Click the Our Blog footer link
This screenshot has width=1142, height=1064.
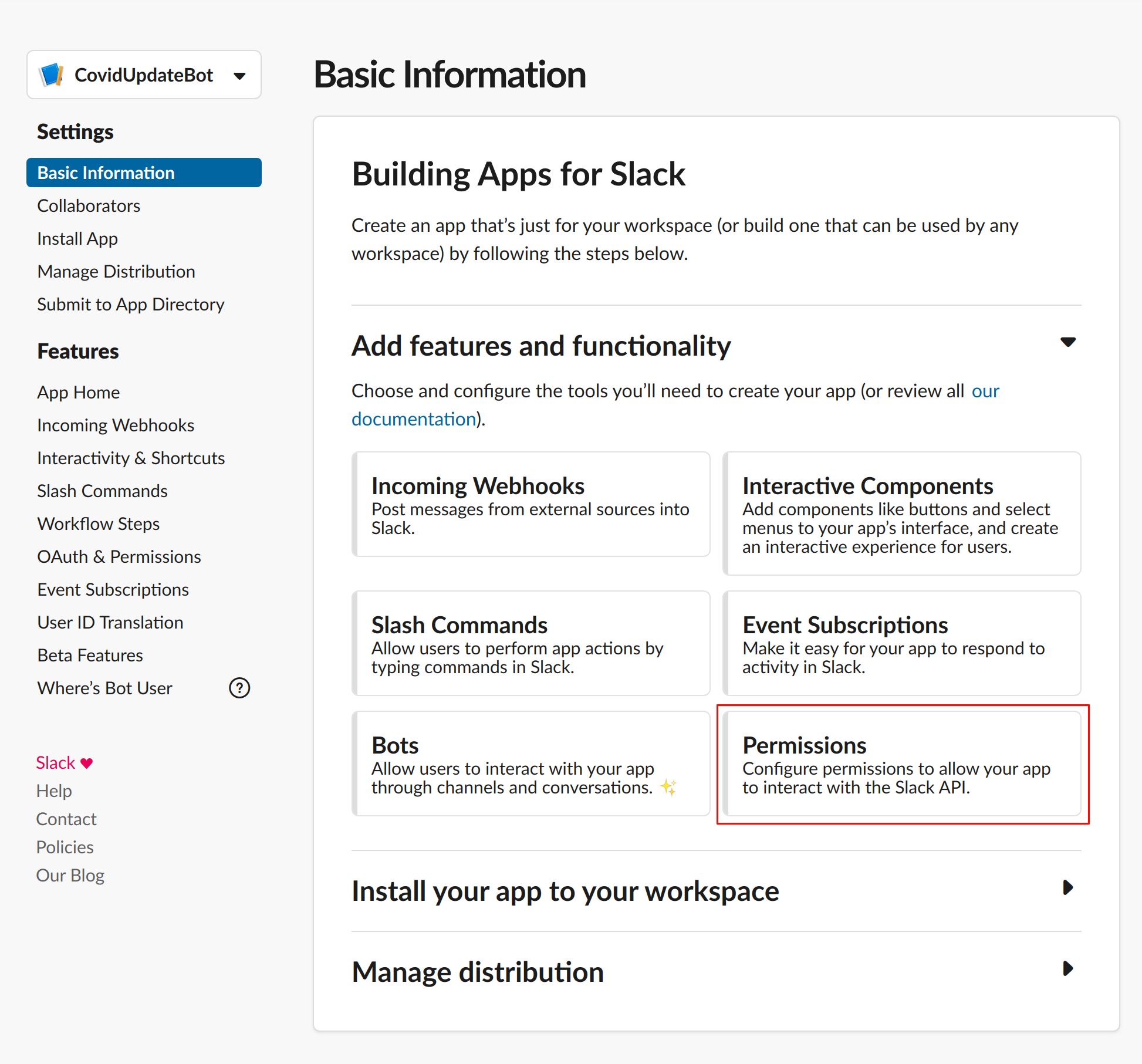click(70, 875)
